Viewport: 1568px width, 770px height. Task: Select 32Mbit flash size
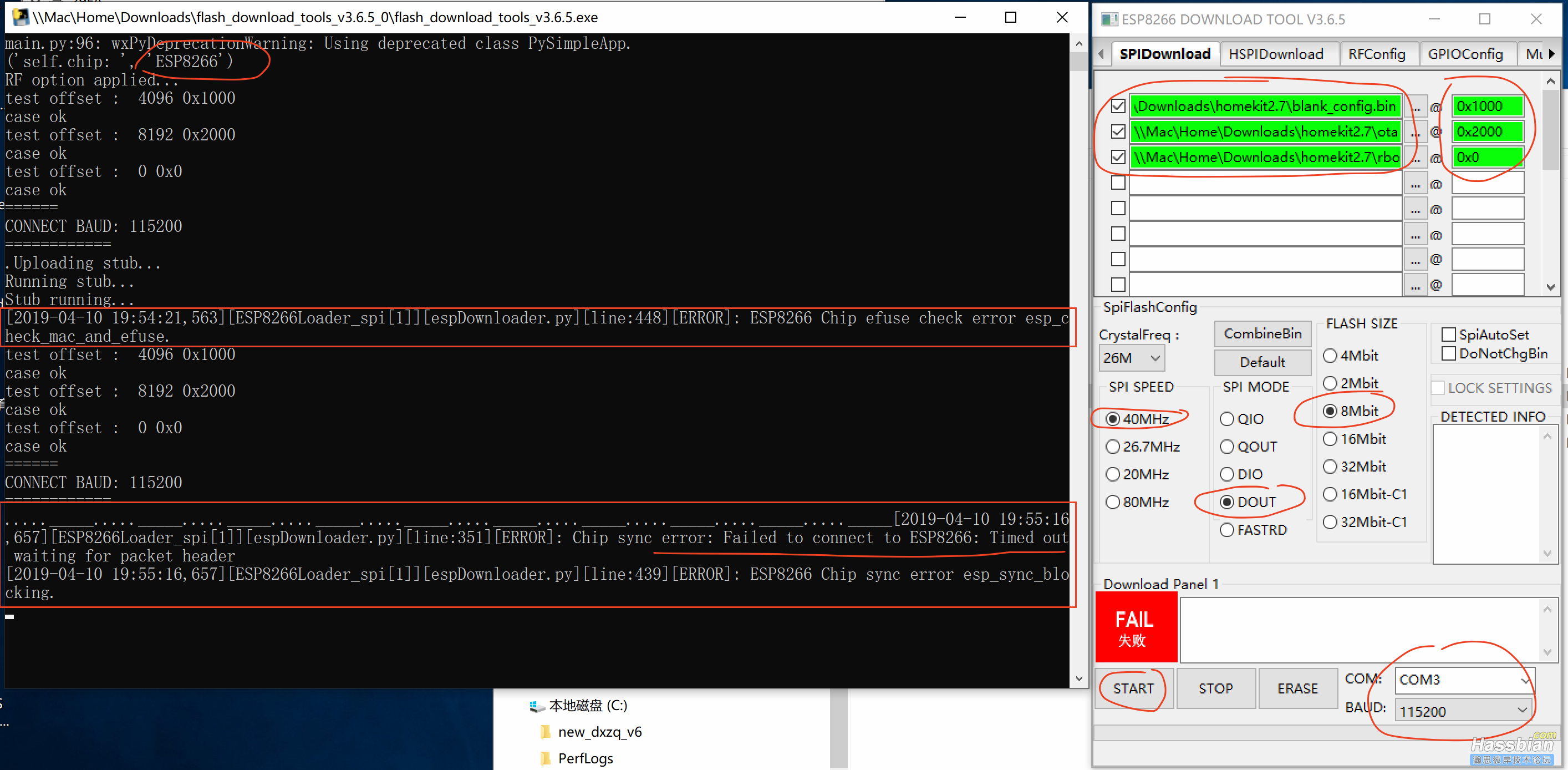1355,467
